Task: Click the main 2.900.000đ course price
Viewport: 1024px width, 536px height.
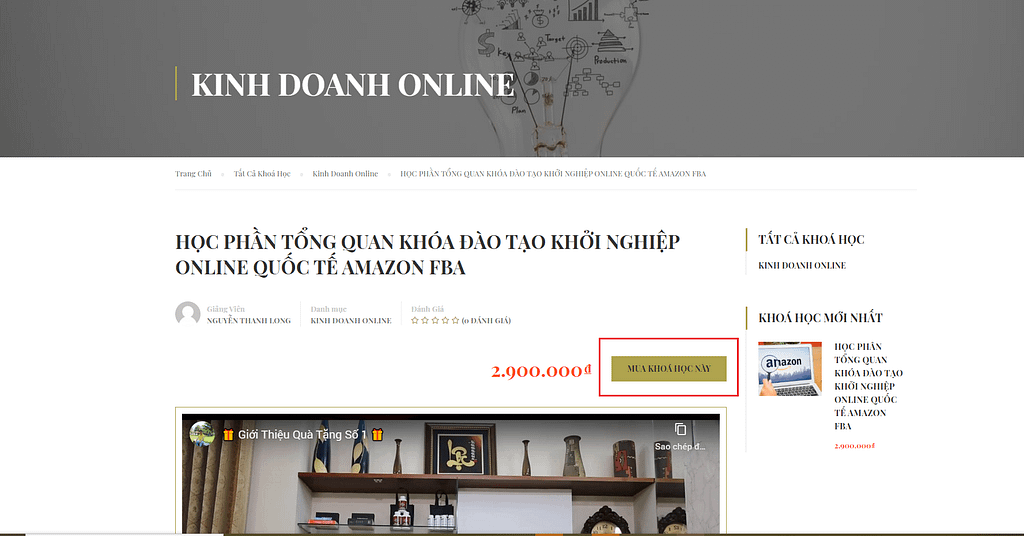Action: click(x=541, y=370)
